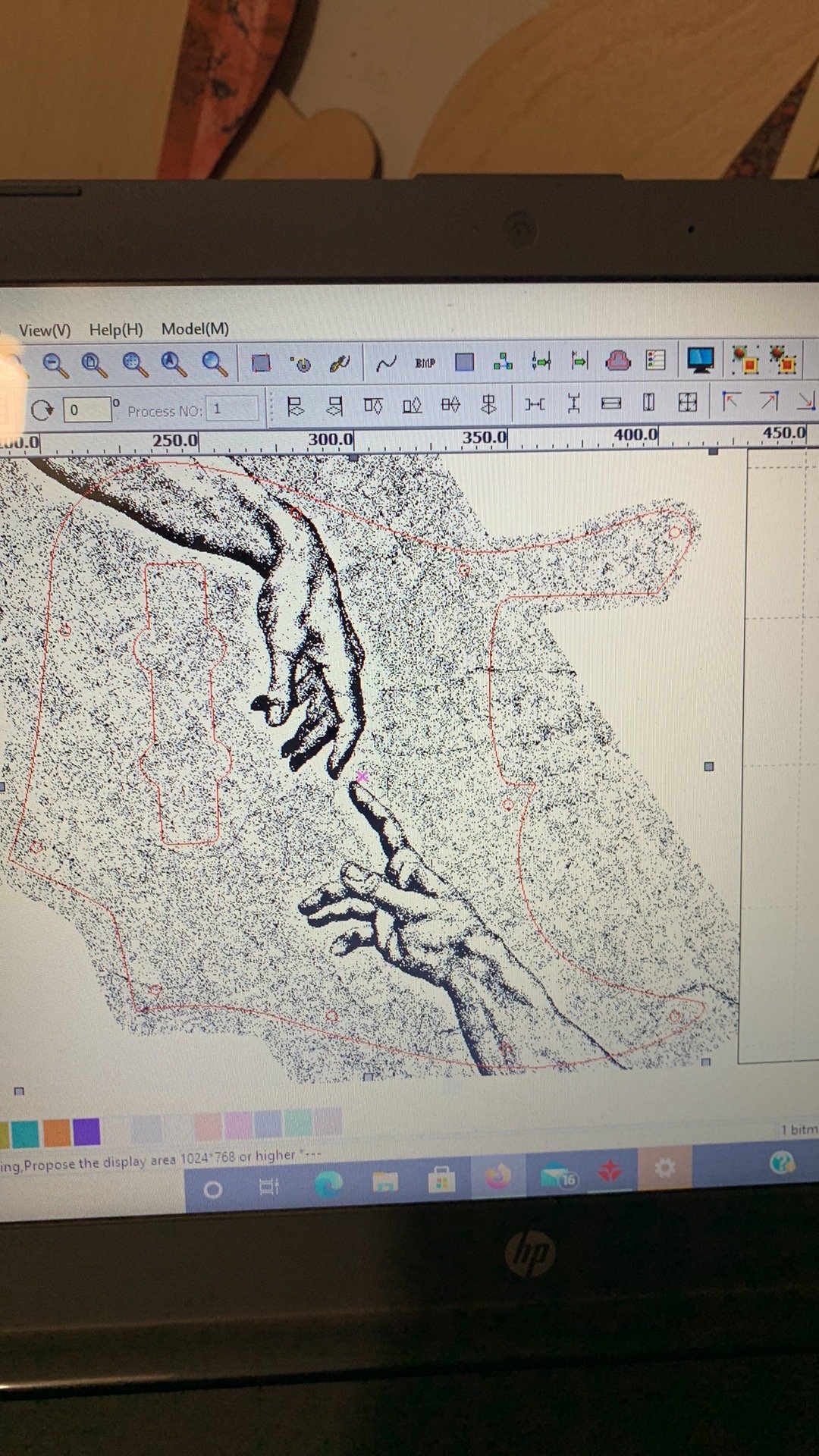
Task: Pick the purple layer color swatch
Action: click(86, 1131)
